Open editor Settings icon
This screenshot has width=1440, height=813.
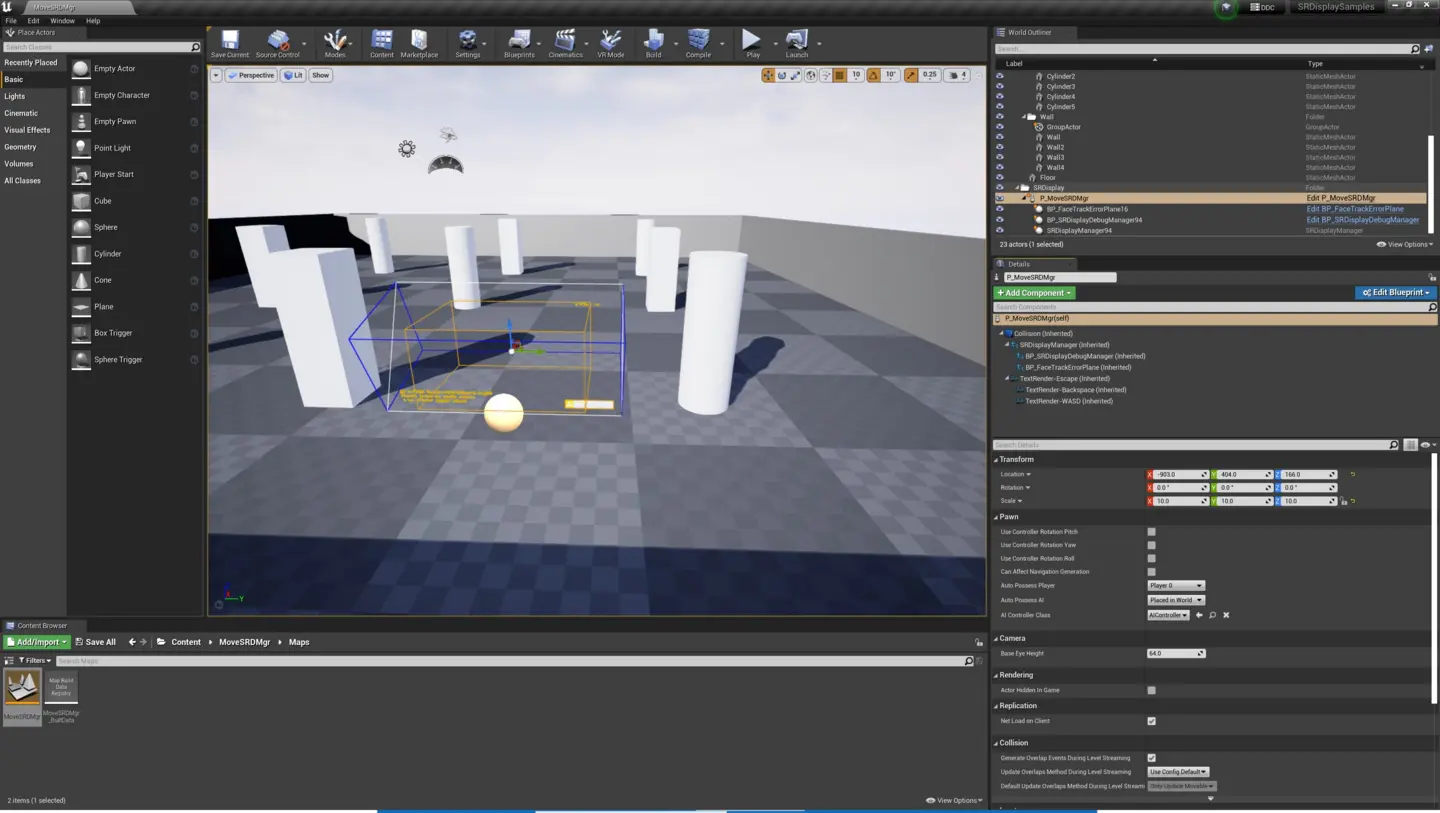(x=467, y=42)
